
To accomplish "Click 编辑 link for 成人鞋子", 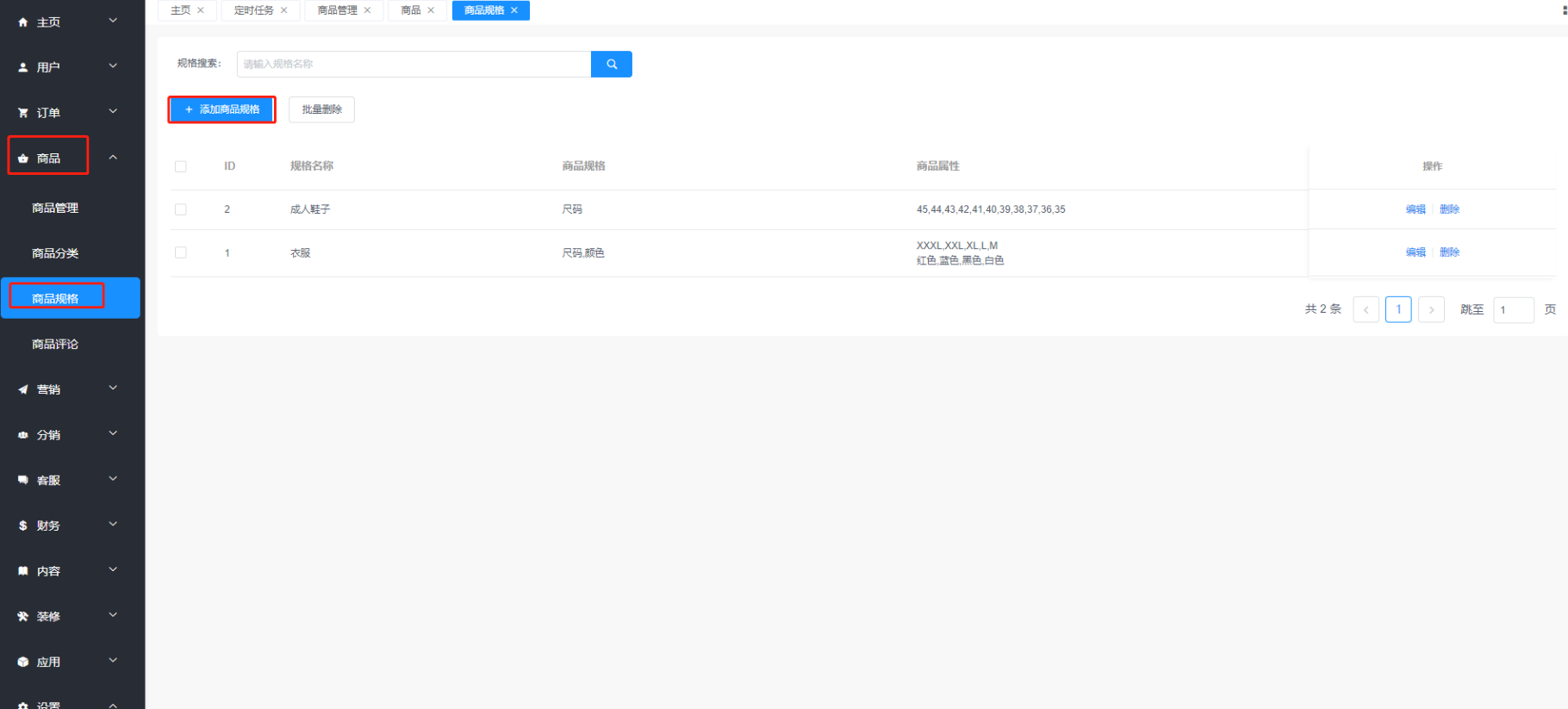I will [1415, 209].
